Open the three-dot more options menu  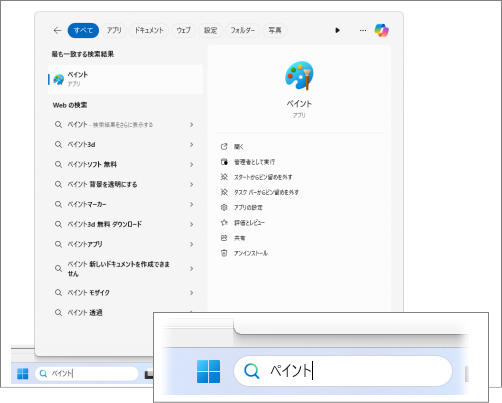tap(363, 30)
